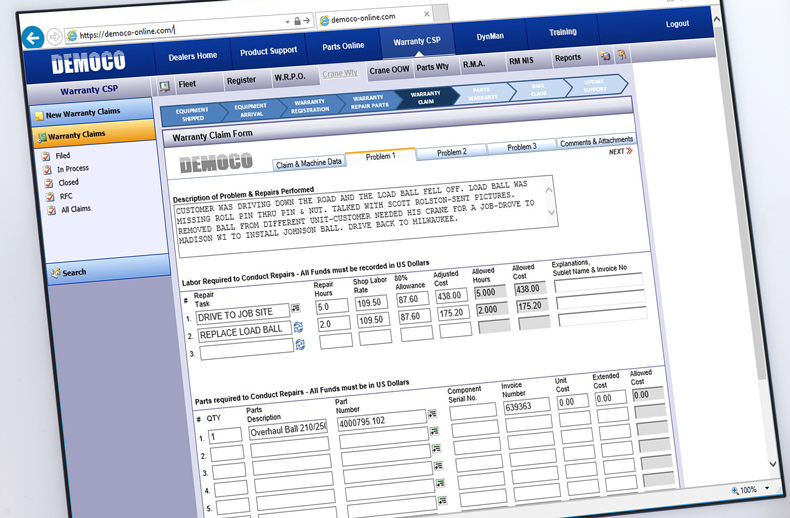
Task: Click the folder icon right of Reports
Action: coord(605,57)
